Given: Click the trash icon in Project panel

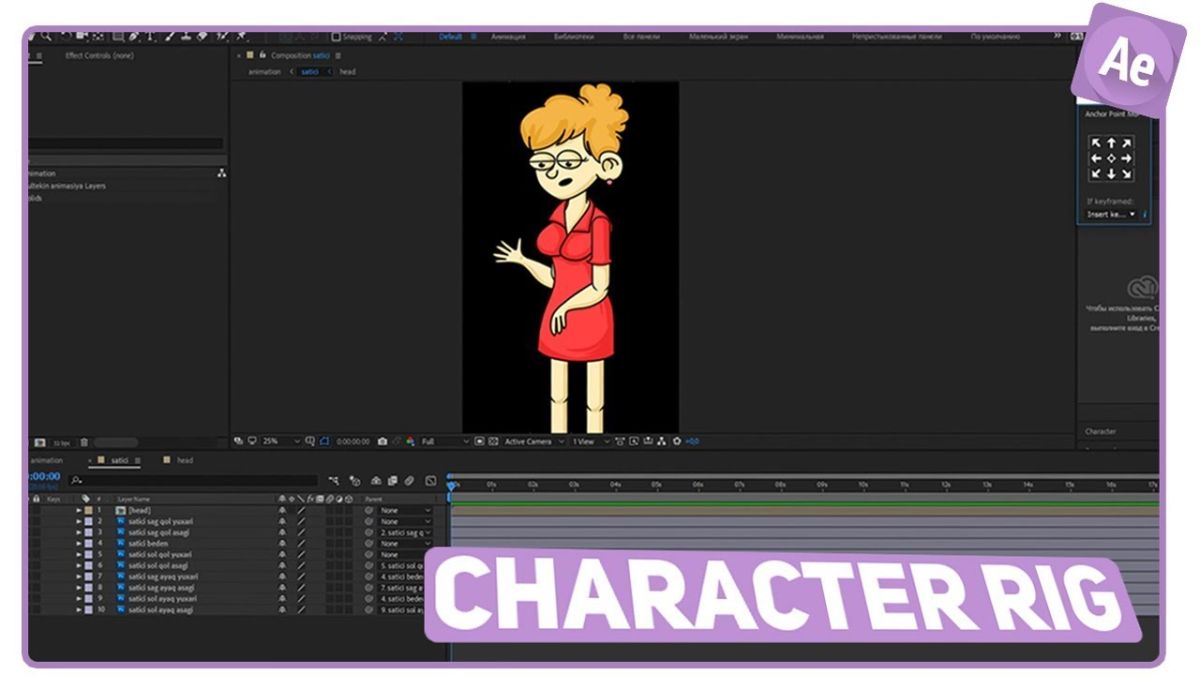Looking at the screenshot, I should [x=84, y=442].
